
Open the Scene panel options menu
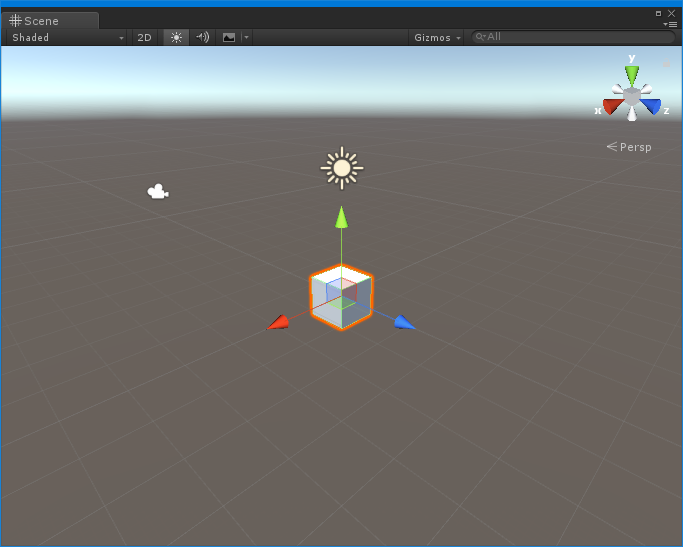(x=670, y=24)
